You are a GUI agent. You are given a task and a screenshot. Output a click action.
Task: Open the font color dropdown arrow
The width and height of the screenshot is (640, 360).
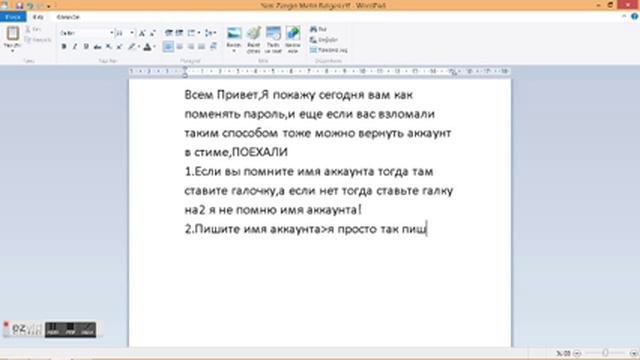click(154, 47)
